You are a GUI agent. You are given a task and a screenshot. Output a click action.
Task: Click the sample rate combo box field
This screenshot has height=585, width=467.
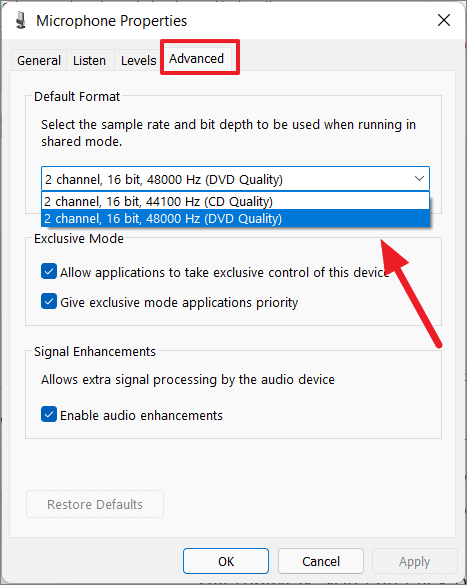coord(235,179)
